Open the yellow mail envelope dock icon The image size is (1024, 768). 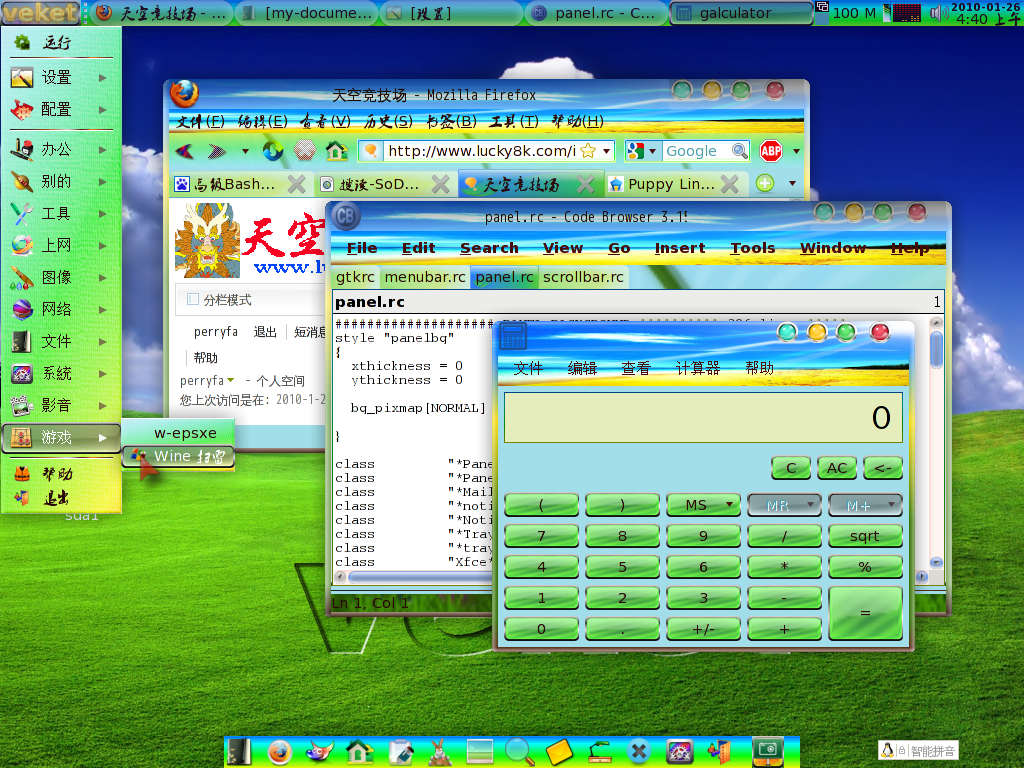pos(559,752)
